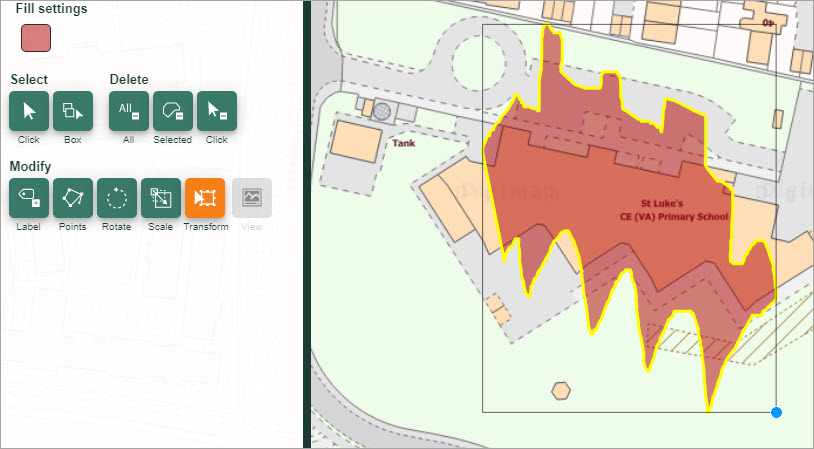The width and height of the screenshot is (814, 449).
Task: Activate the Box select tool
Action: coord(73,111)
